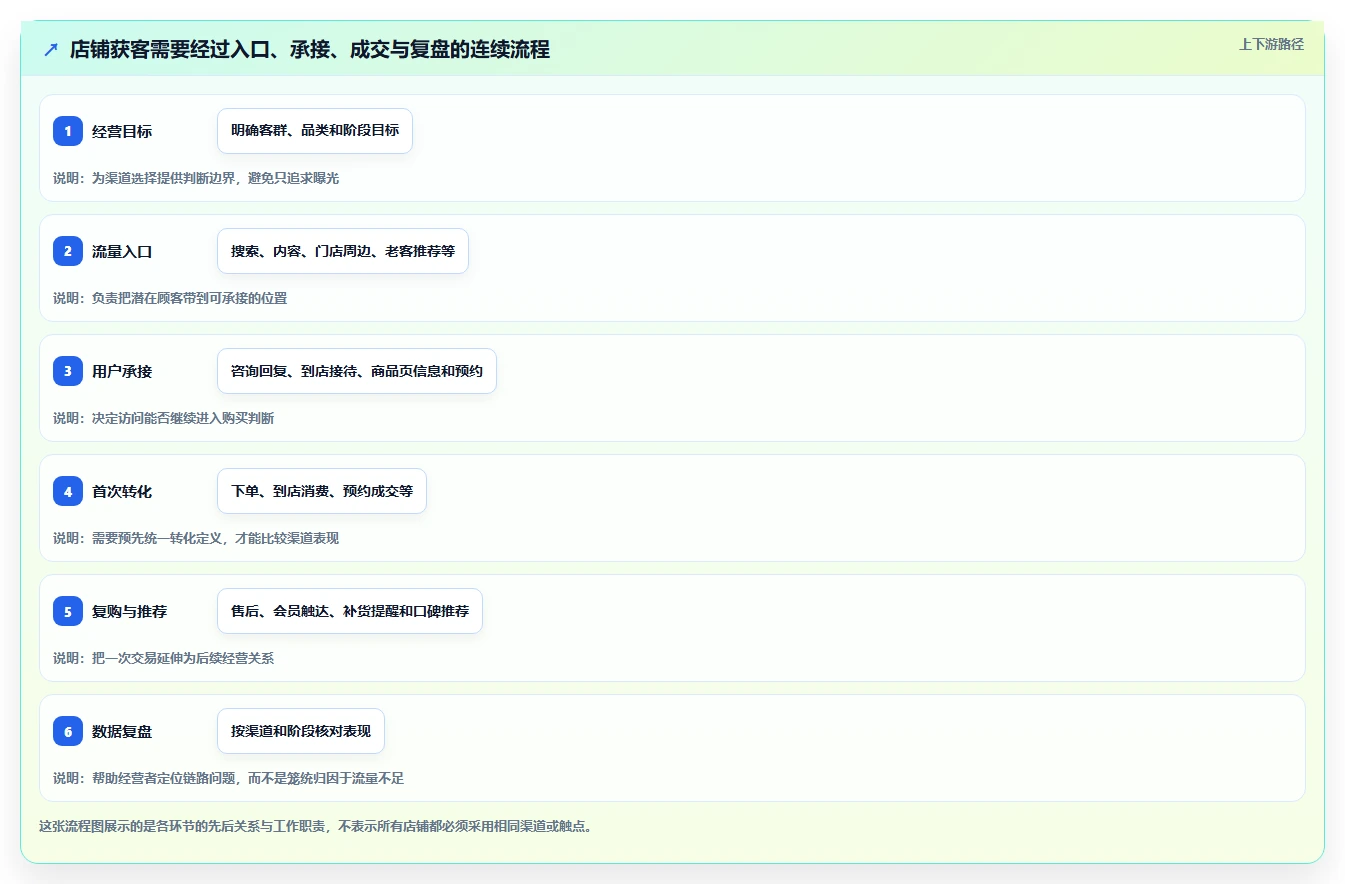Click step number badge 3
The height and width of the screenshot is (884, 1345).
(x=68, y=371)
